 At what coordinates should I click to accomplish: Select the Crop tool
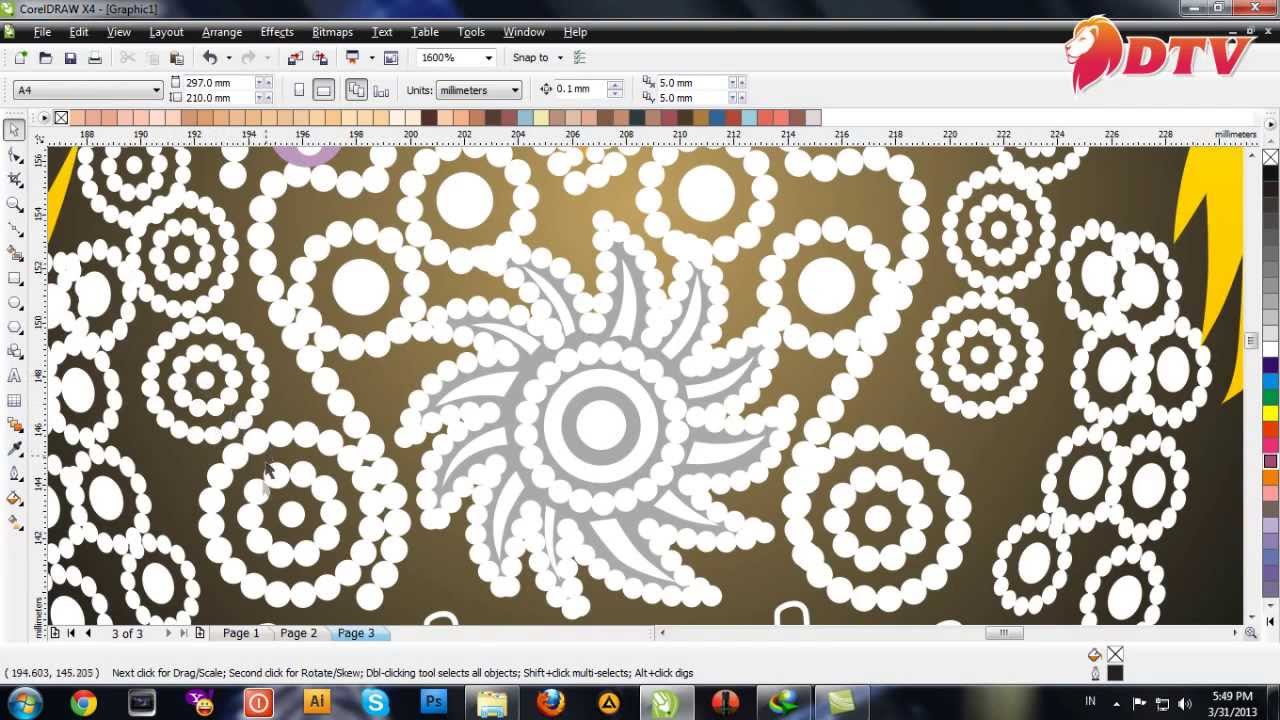(14, 180)
